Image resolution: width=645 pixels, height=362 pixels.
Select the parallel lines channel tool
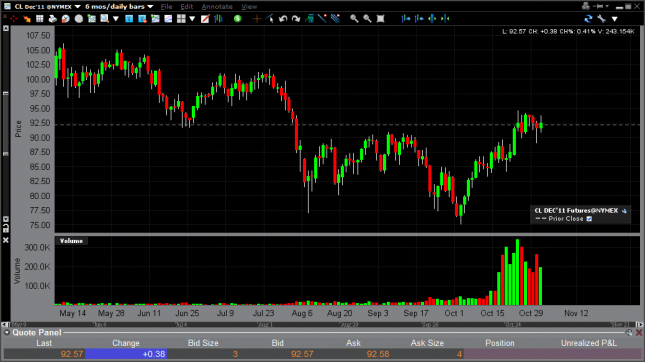pyautogui.click(x=335, y=19)
